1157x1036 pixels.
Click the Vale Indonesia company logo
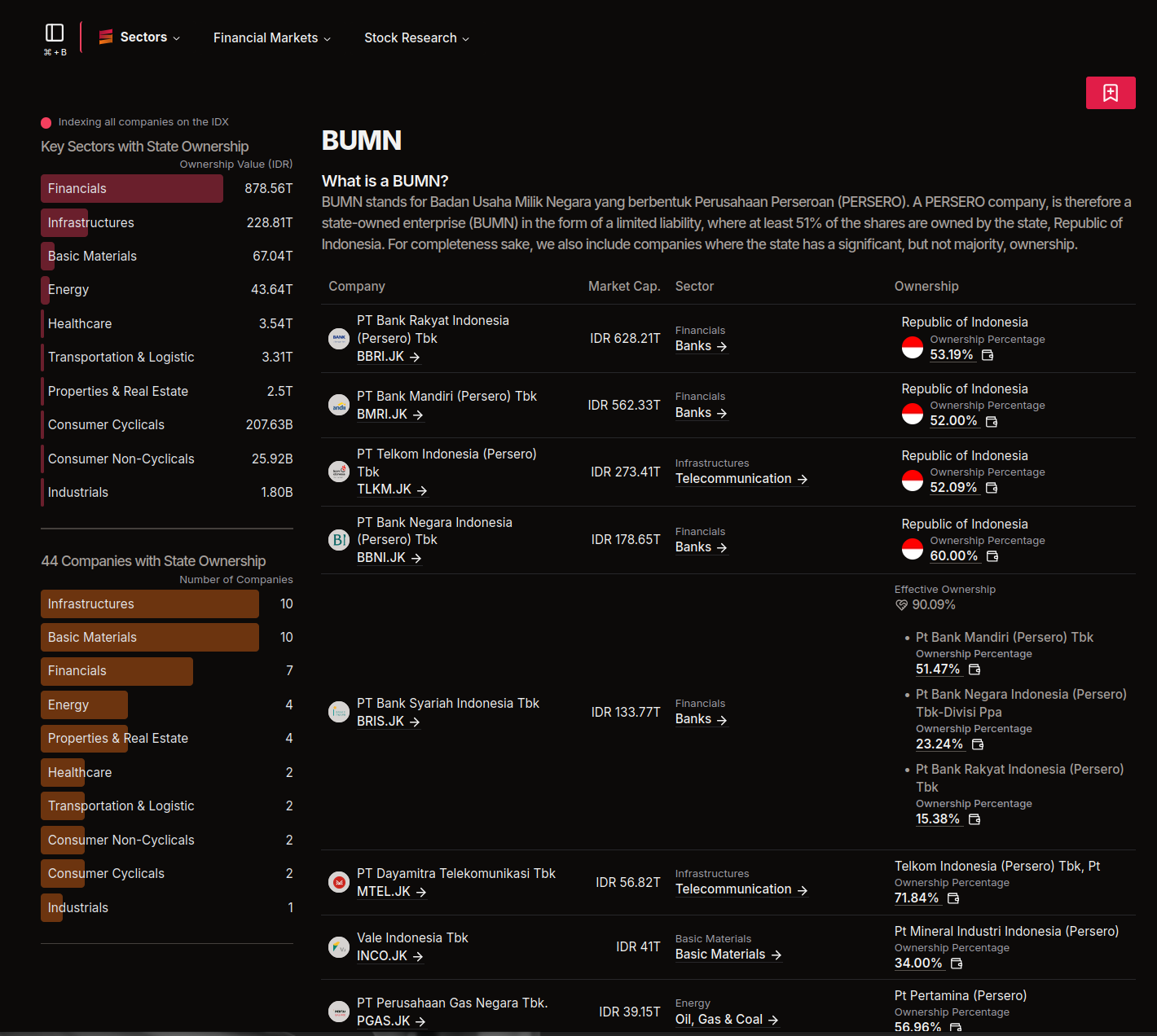[x=339, y=946]
